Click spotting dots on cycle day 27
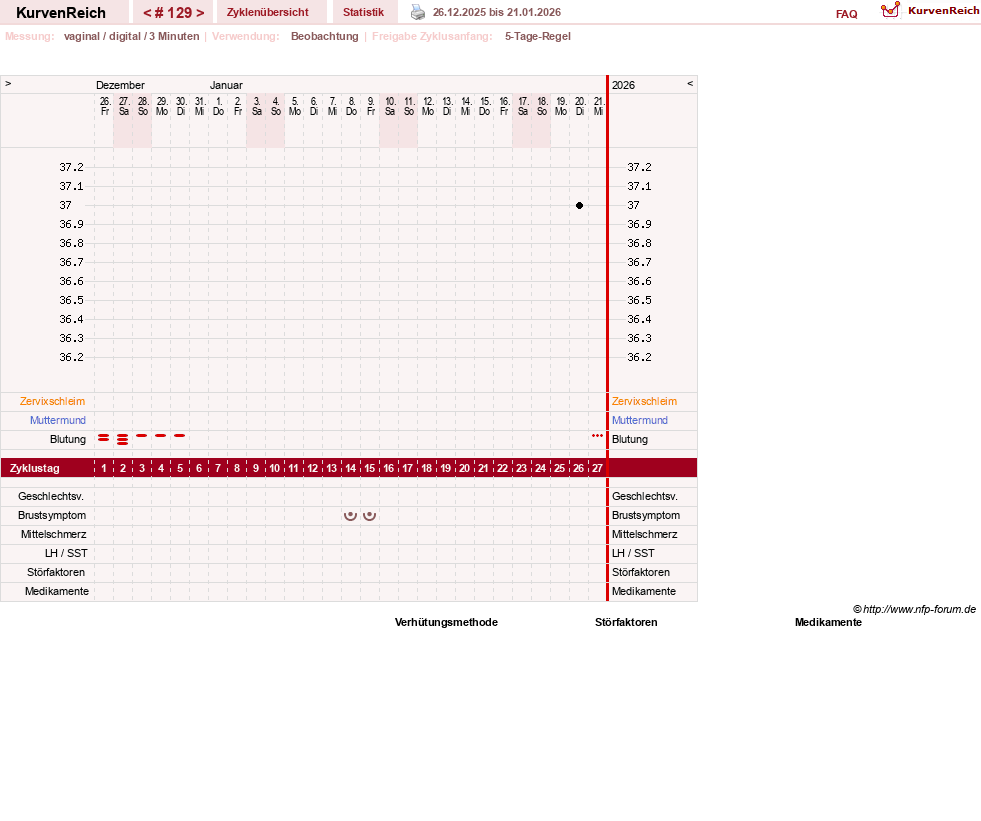The height and width of the screenshot is (821, 981). pyautogui.click(x=597, y=435)
